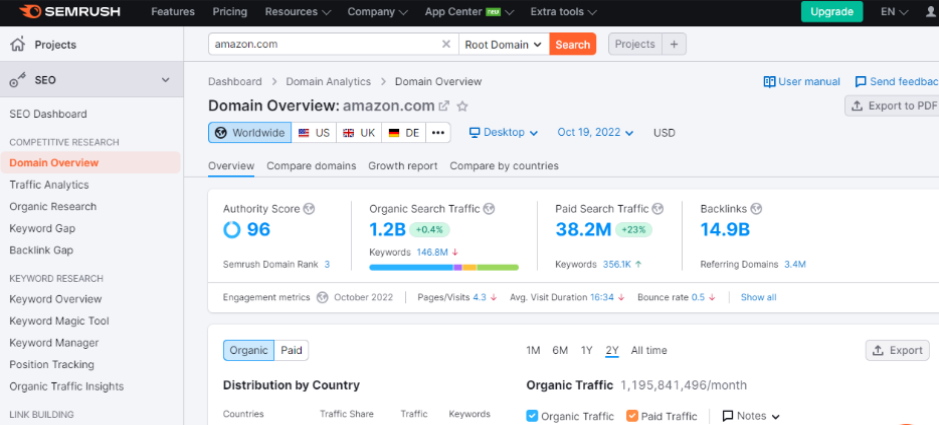Select the 6M time range
Screen dimensions: 939x425
coord(560,350)
